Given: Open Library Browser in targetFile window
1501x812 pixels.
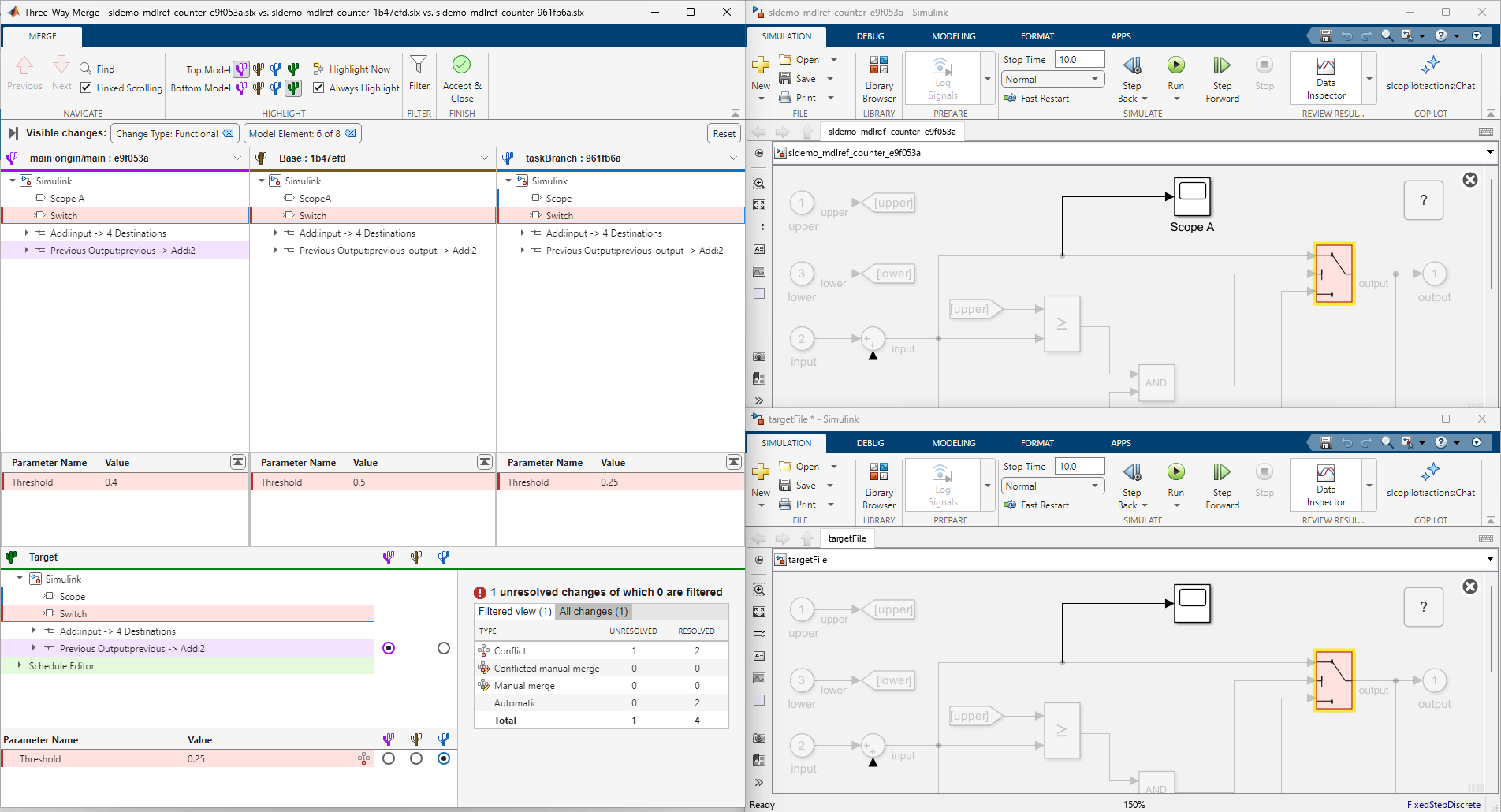Looking at the screenshot, I should pyautogui.click(x=879, y=486).
